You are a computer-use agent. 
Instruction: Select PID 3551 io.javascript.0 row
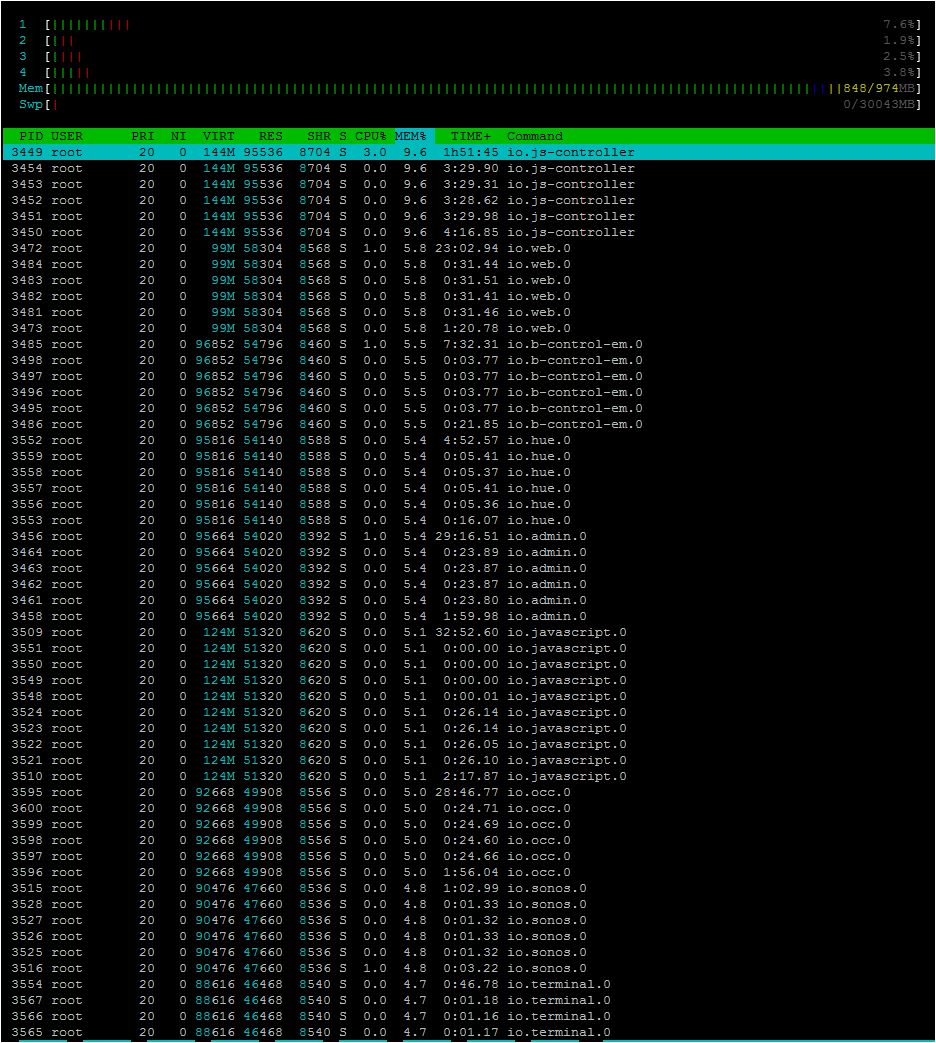[468, 649]
